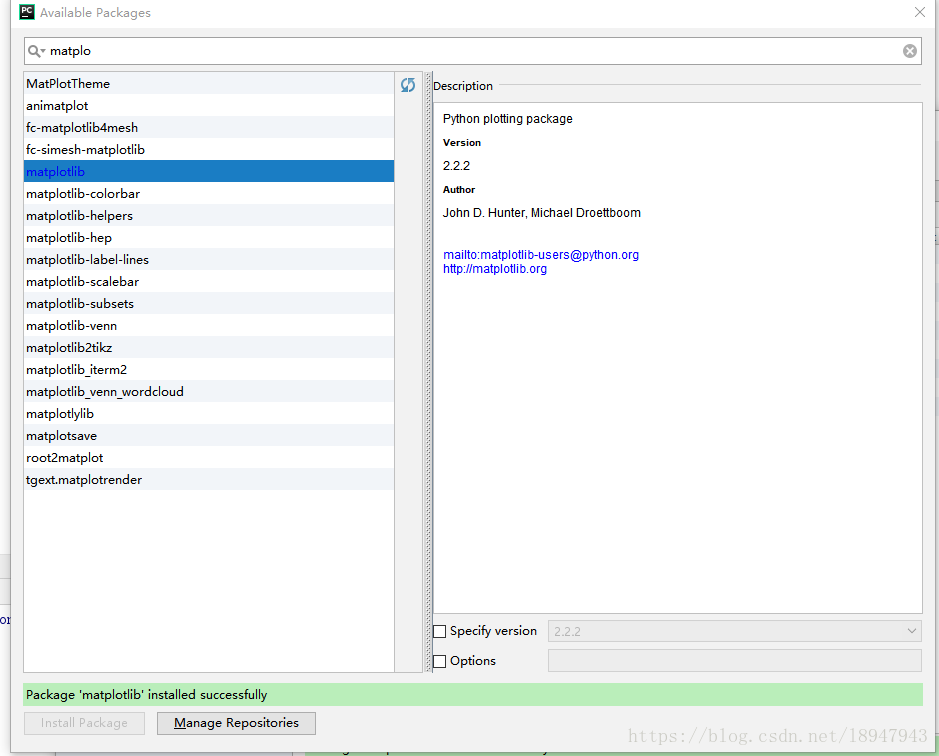
Task: Click the Manage Repositories button
Action: (x=236, y=723)
